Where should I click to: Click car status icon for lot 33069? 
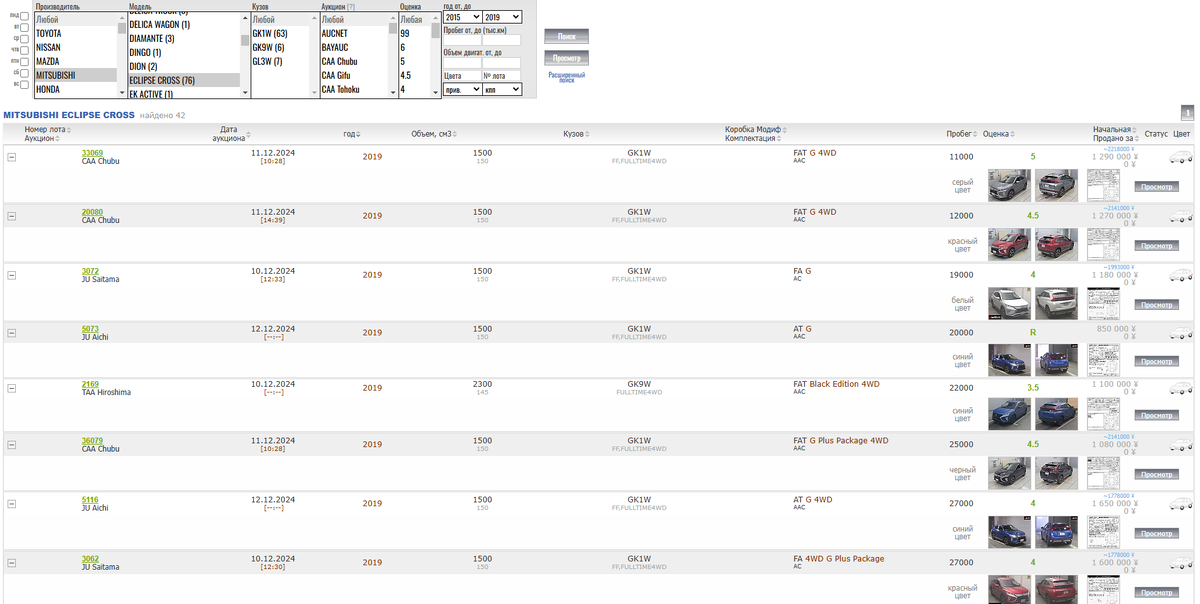pos(1180,157)
